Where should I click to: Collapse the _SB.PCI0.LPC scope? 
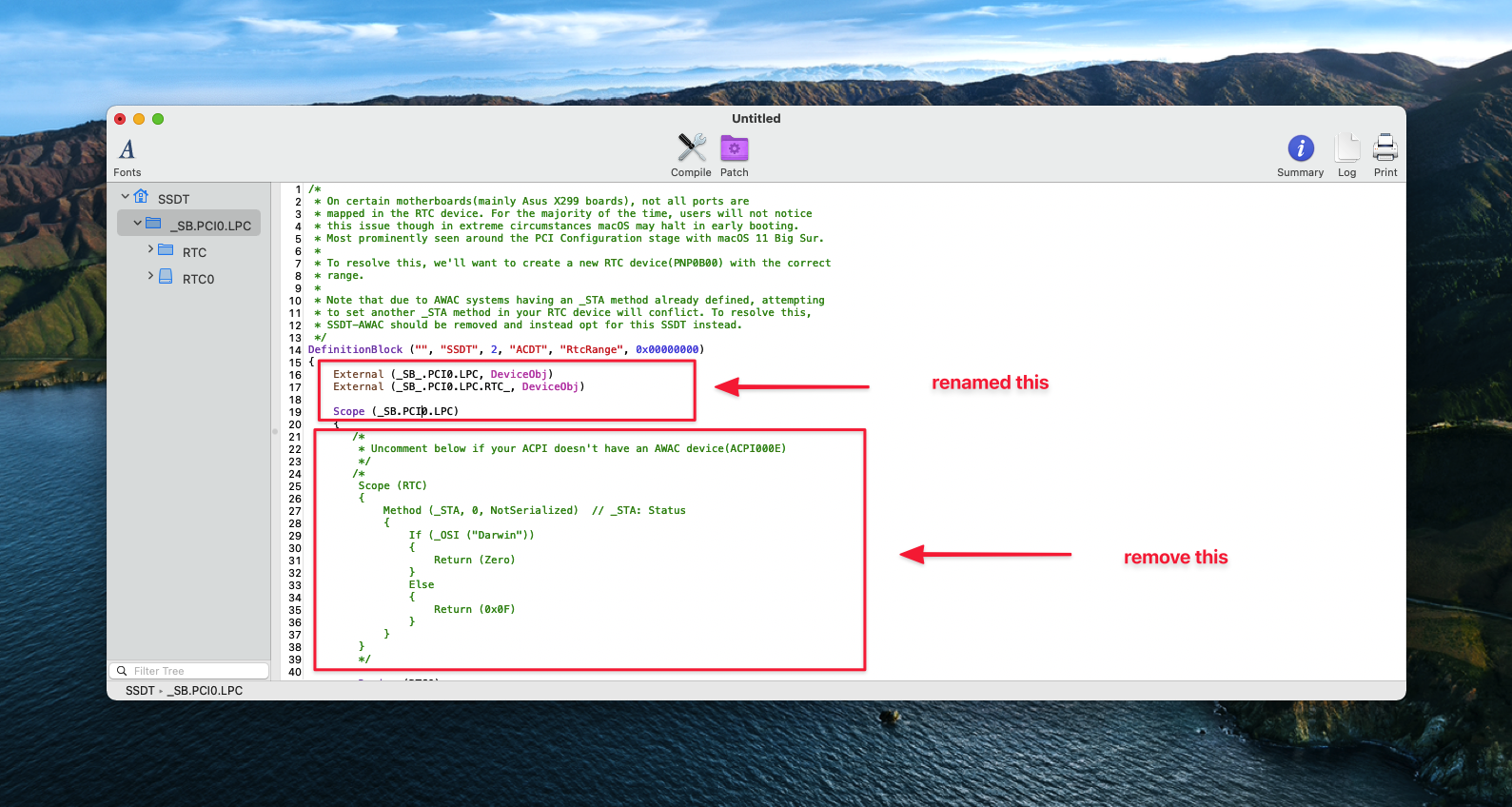tap(137, 224)
